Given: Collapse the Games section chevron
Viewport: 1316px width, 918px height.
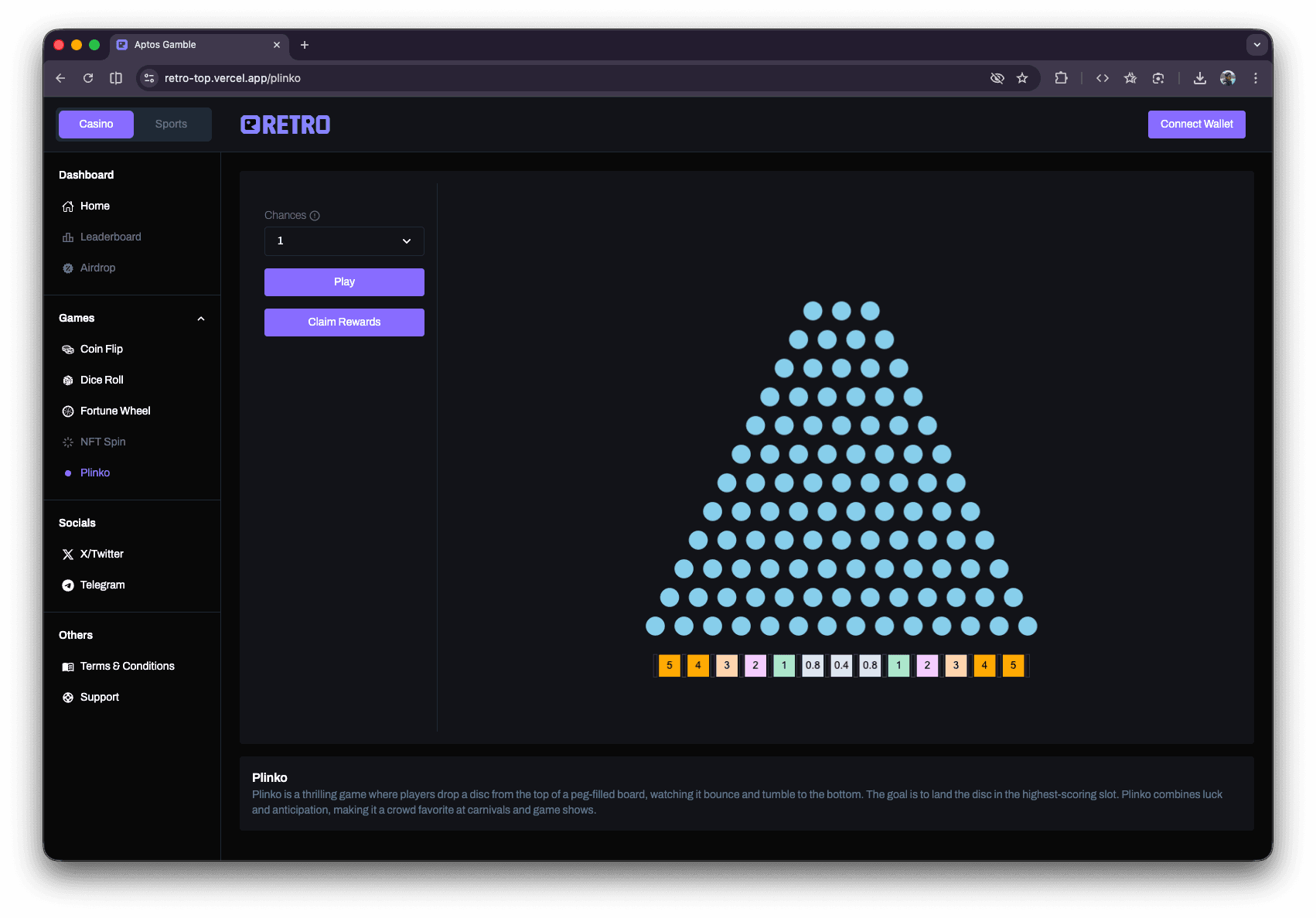Looking at the screenshot, I should pyautogui.click(x=200, y=318).
